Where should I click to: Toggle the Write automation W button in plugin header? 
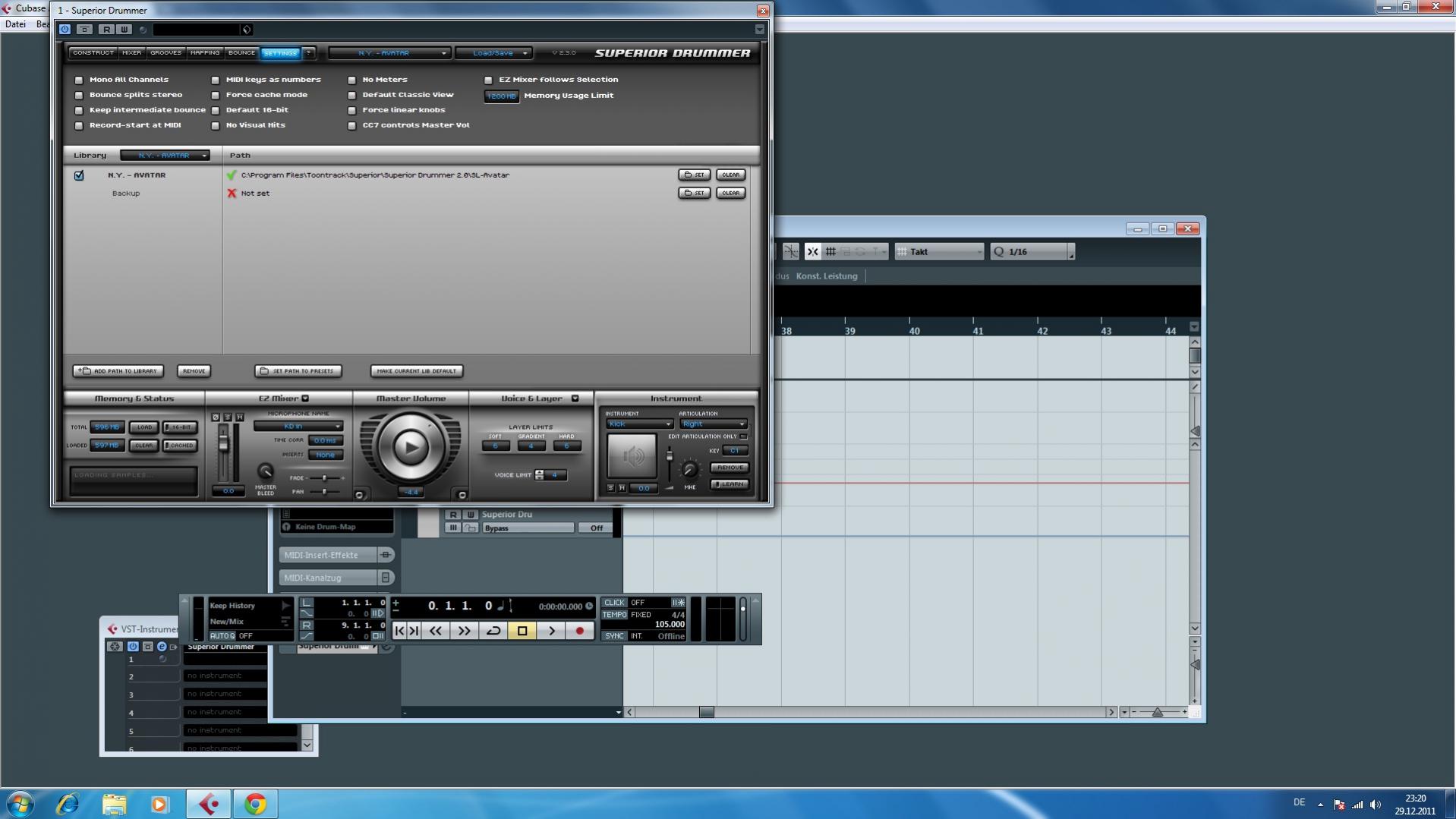pos(124,30)
